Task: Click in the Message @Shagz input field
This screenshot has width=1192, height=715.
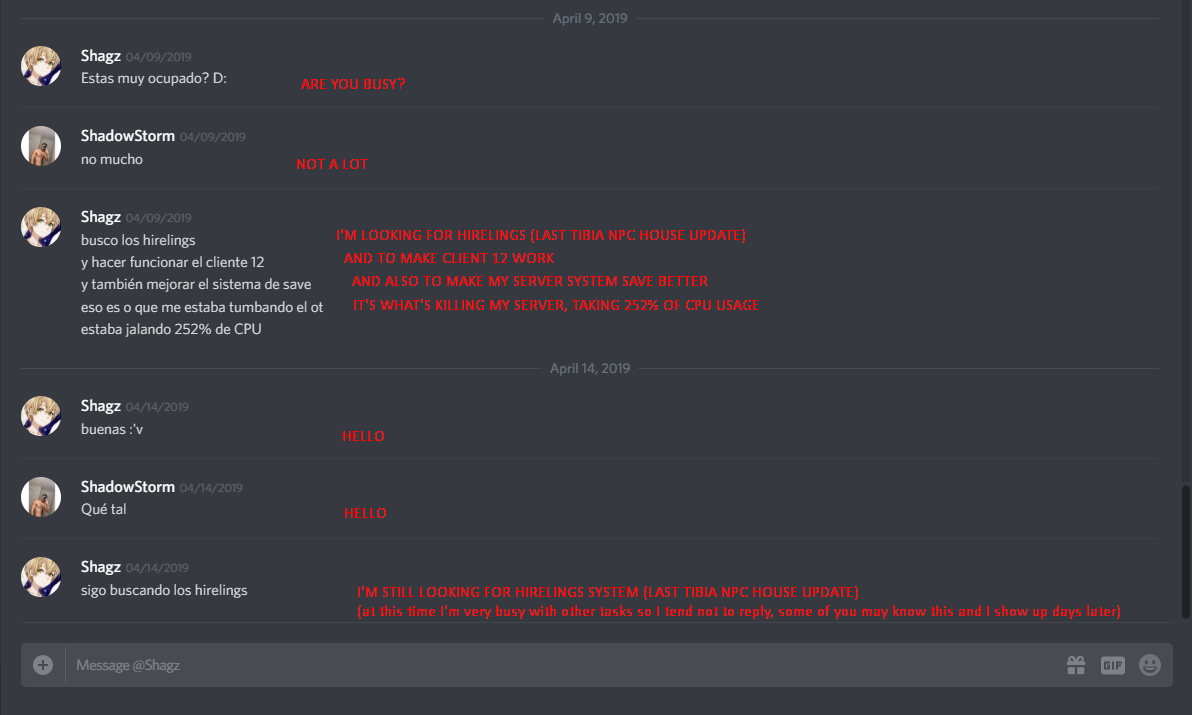Action: (563, 666)
